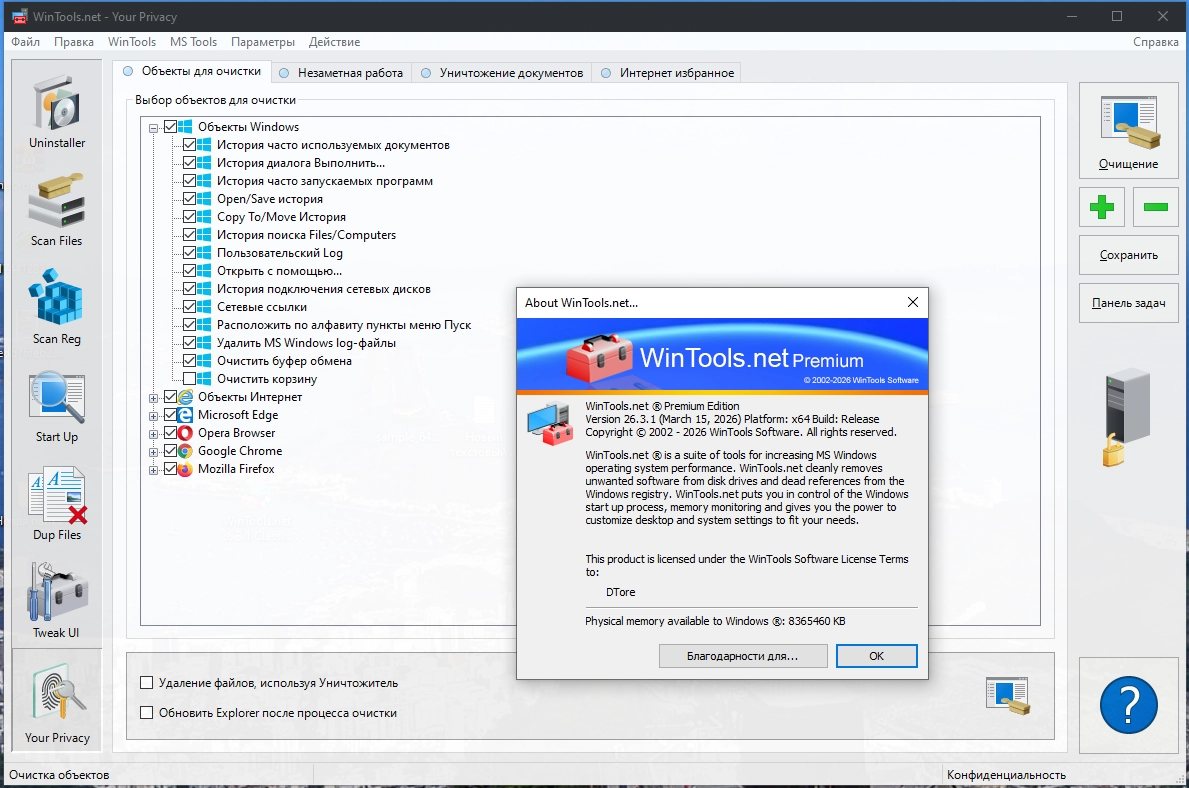Toggle Open/Save история checkbox
The height and width of the screenshot is (788, 1189).
click(190, 199)
